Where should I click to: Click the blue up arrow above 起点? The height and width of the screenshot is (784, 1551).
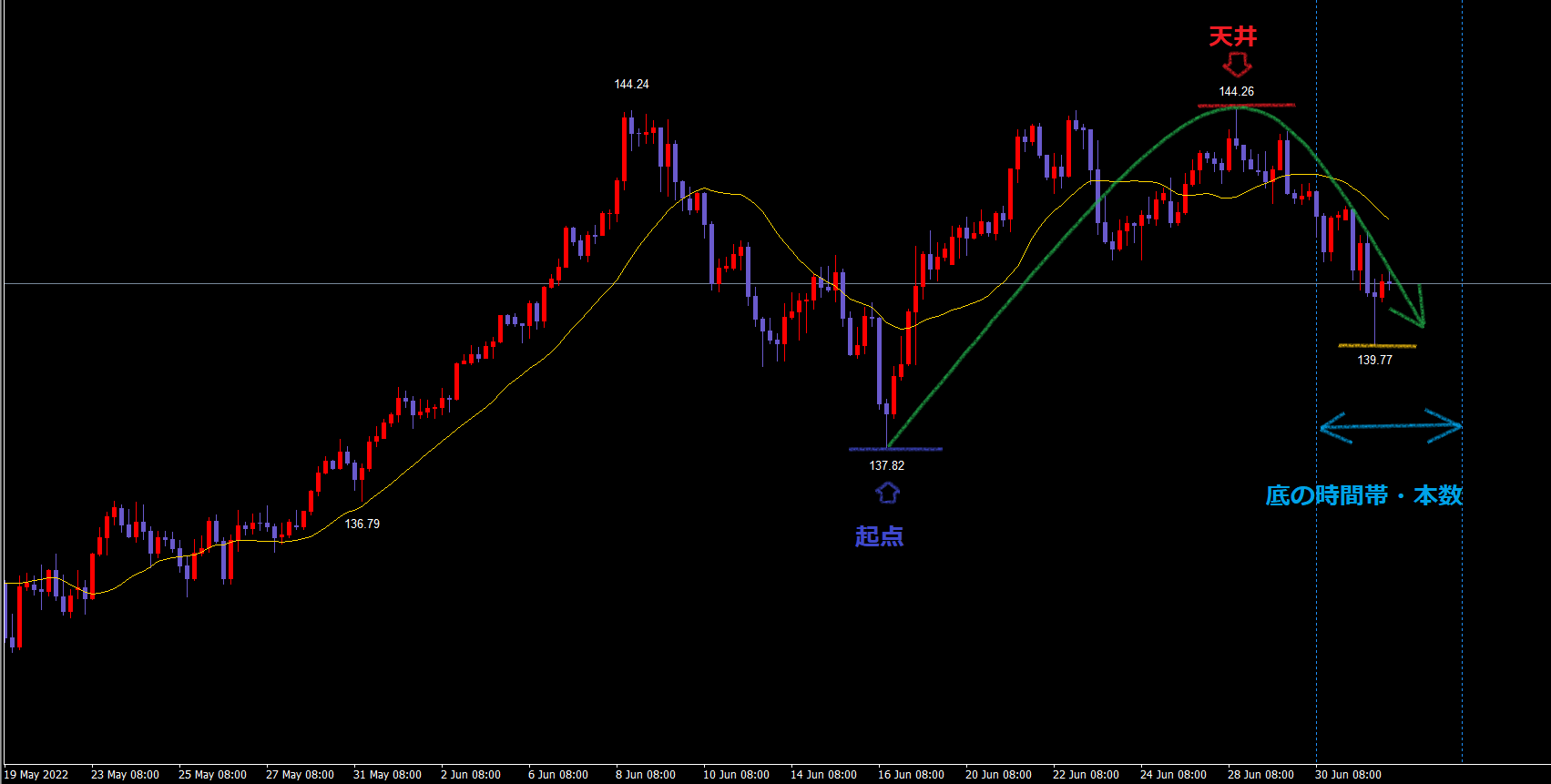[887, 493]
